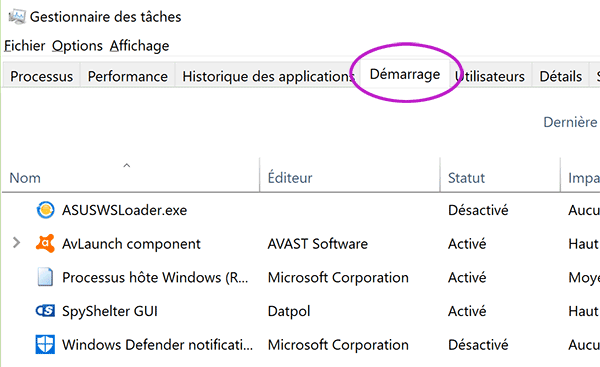Switch to the Utilisateurs tab

(x=490, y=76)
